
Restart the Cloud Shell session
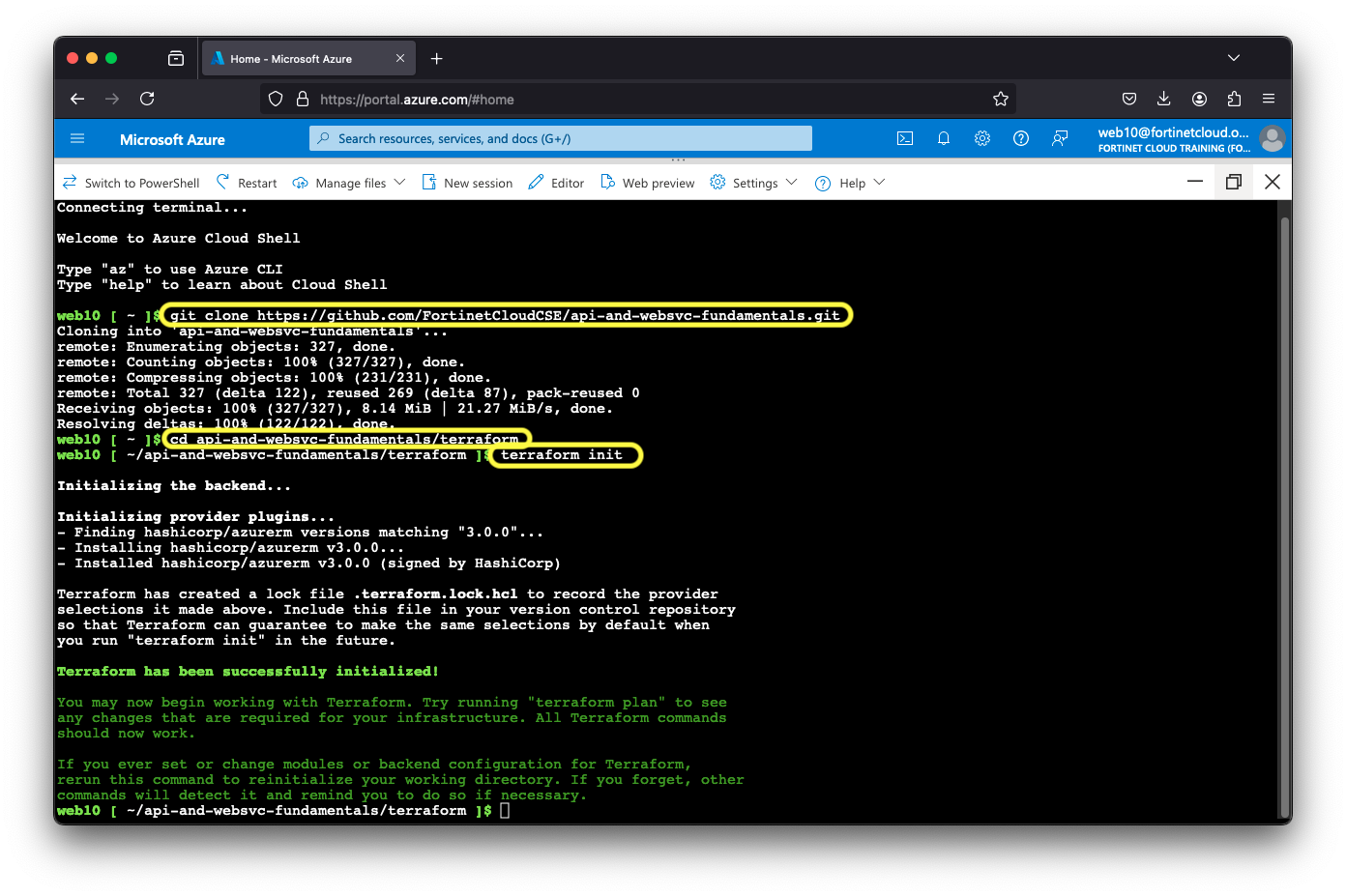247,183
